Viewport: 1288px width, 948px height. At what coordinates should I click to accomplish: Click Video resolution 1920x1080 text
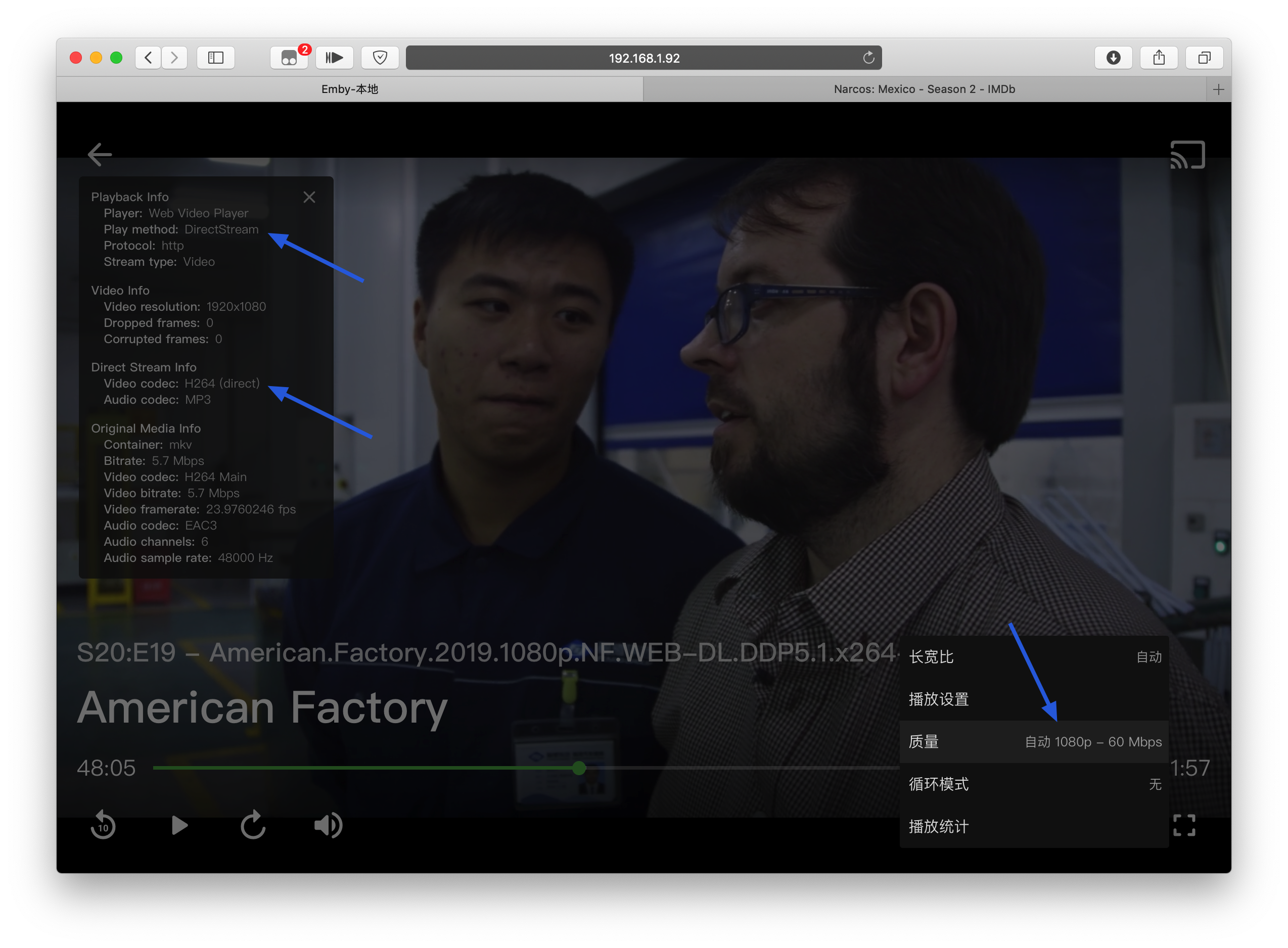tap(185, 307)
